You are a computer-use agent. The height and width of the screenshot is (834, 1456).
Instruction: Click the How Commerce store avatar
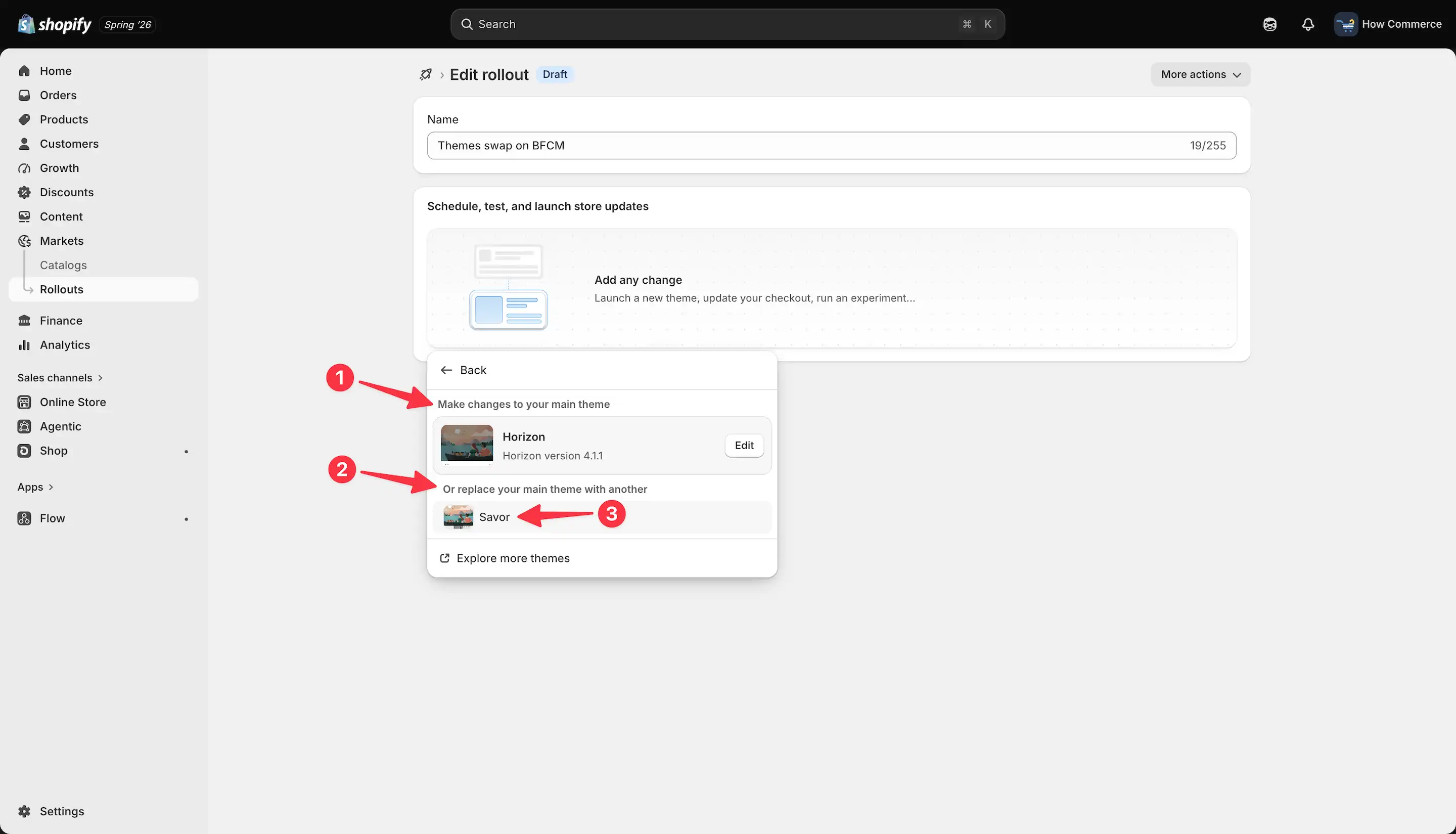(x=1345, y=24)
